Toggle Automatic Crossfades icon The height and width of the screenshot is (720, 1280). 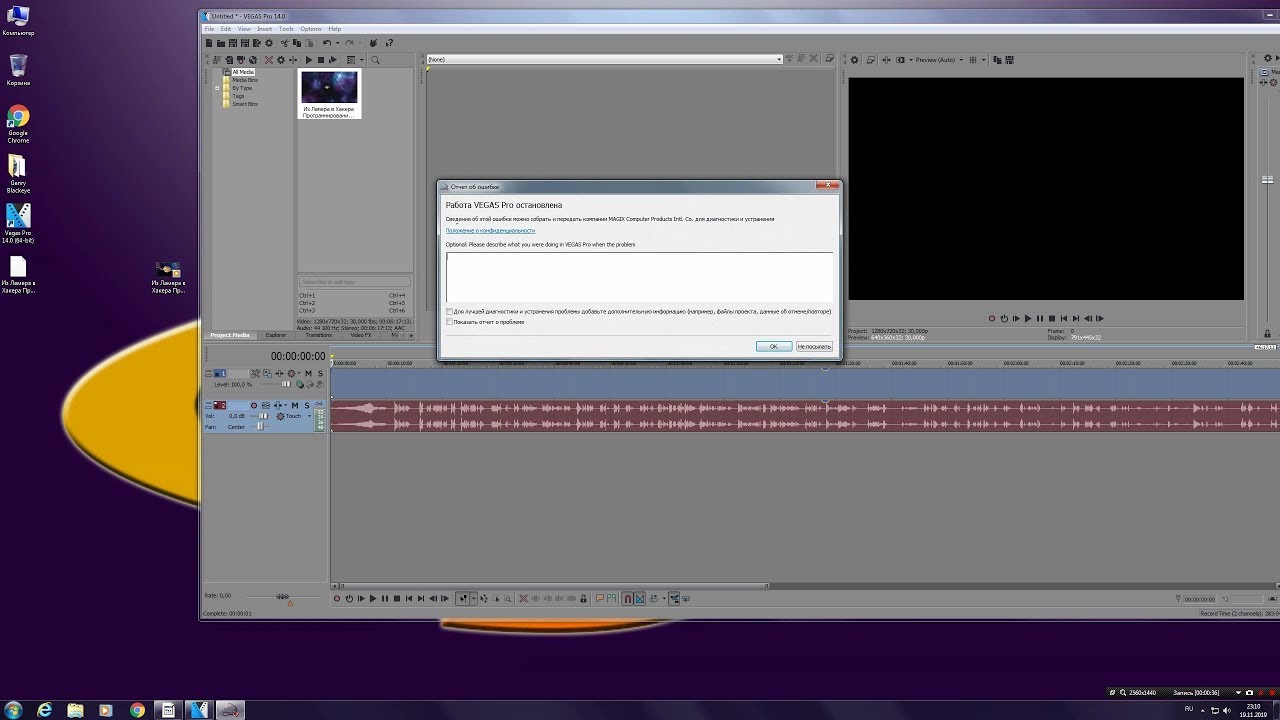640,599
